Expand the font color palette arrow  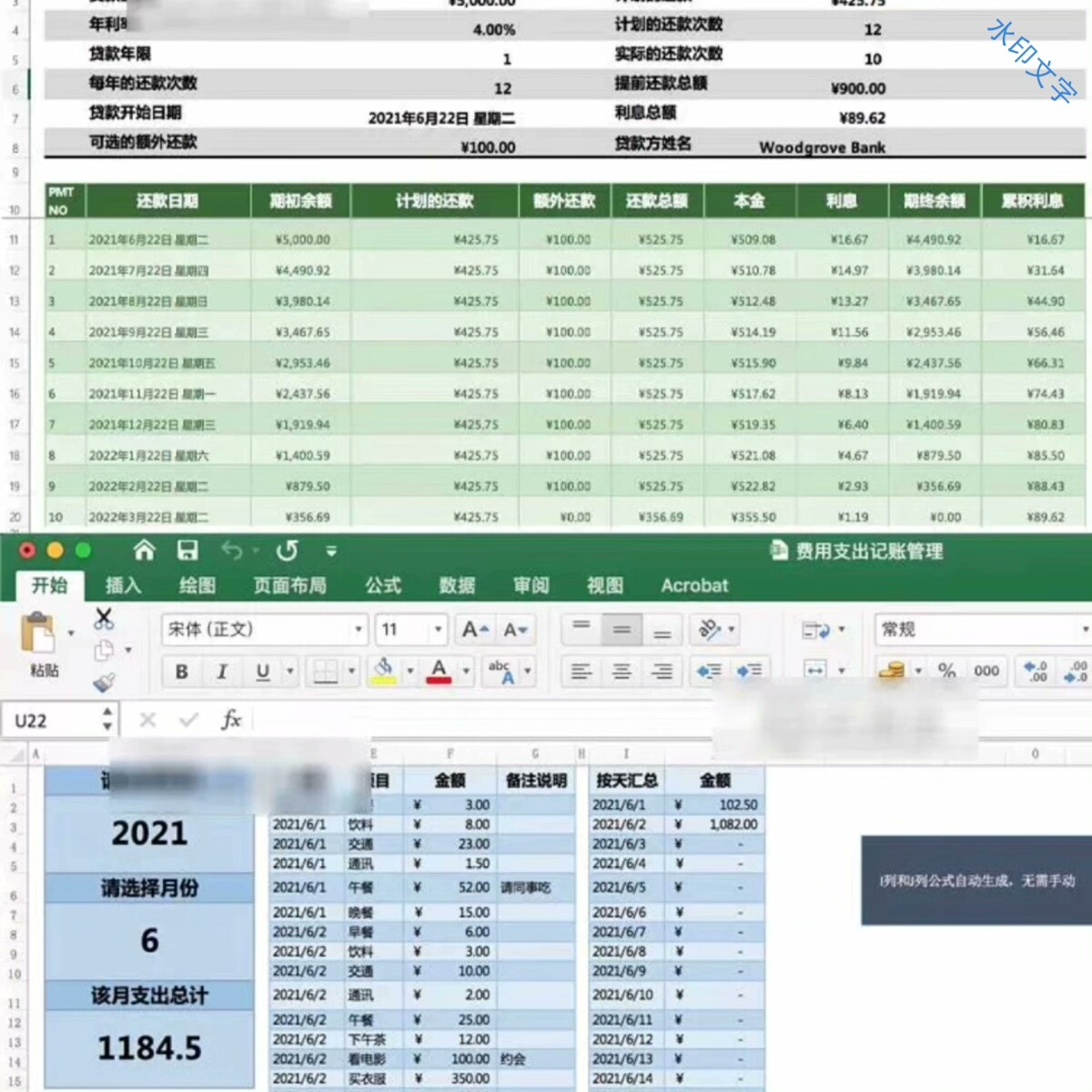[x=466, y=672]
